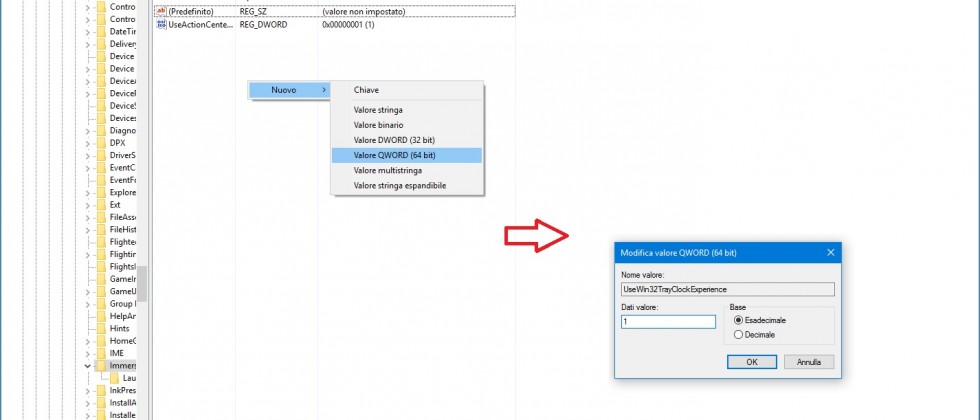Click the Flights folder icon
This screenshot has height=420, width=980.
click(x=101, y=266)
